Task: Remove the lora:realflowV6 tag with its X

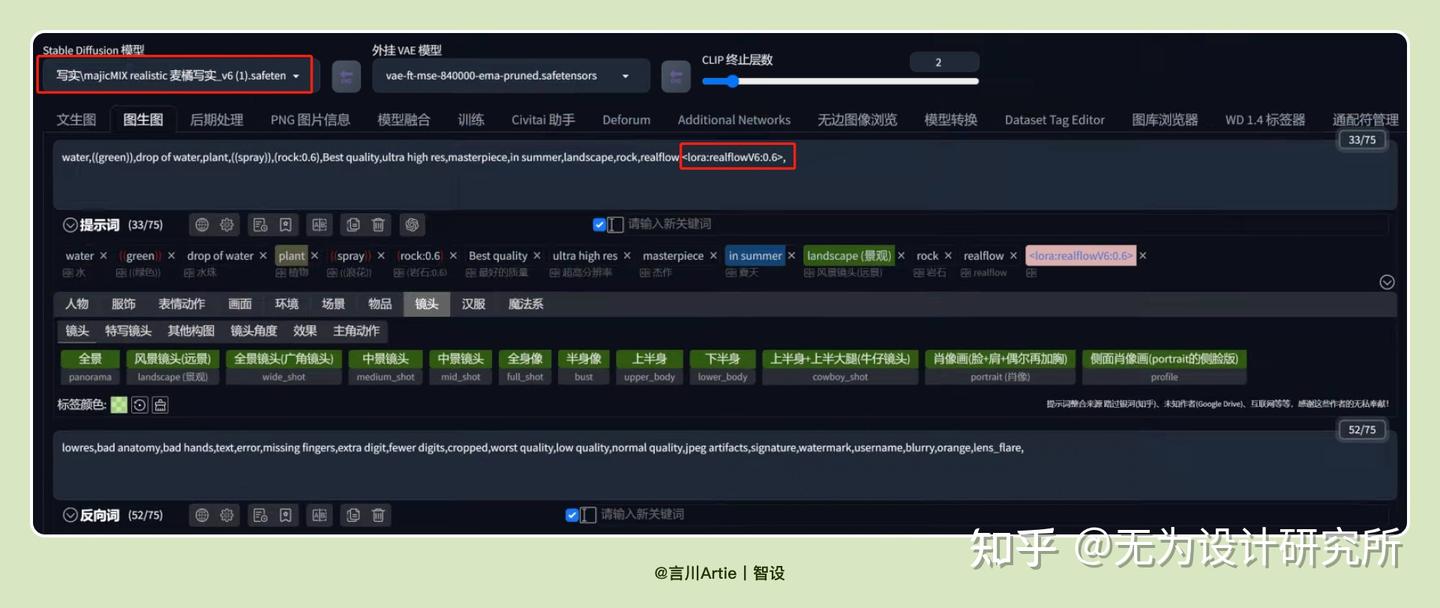Action: click(x=1143, y=256)
